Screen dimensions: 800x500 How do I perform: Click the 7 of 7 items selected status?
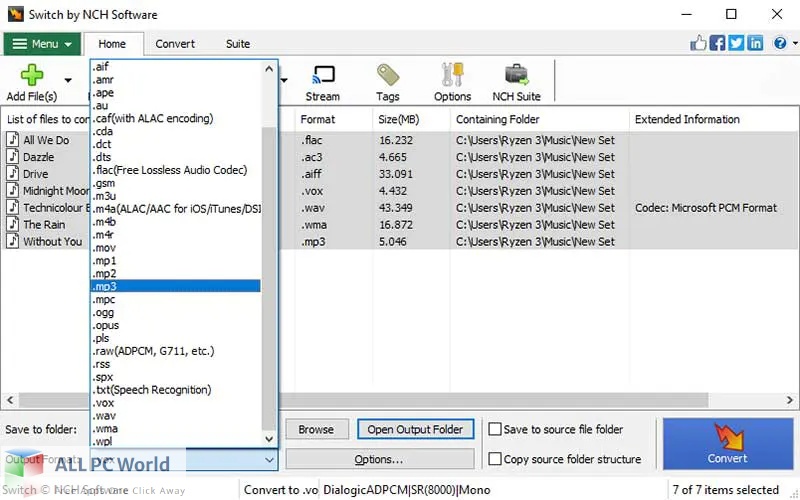pos(725,490)
